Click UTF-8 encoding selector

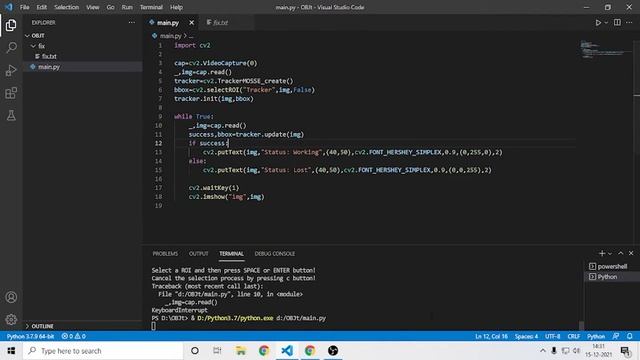pyautogui.click(x=553, y=336)
